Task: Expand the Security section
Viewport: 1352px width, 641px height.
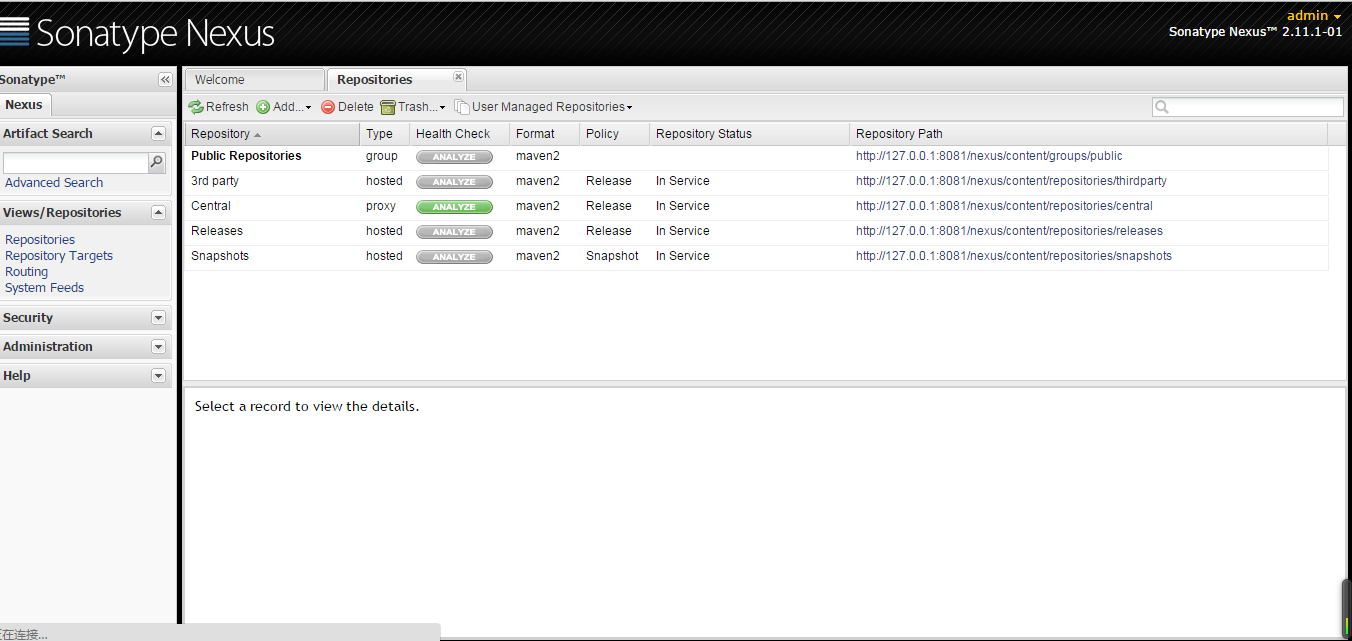Action: (158, 317)
